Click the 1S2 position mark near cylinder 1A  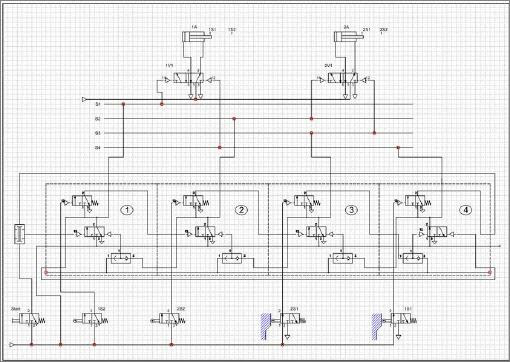click(x=232, y=31)
